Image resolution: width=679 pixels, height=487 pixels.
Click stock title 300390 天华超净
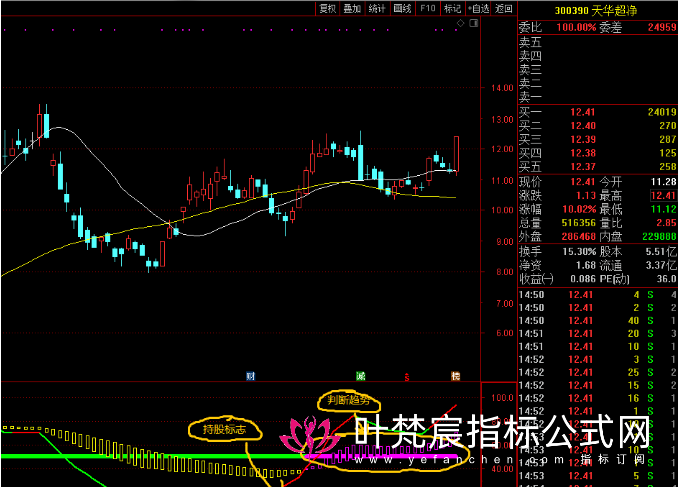[596, 10]
